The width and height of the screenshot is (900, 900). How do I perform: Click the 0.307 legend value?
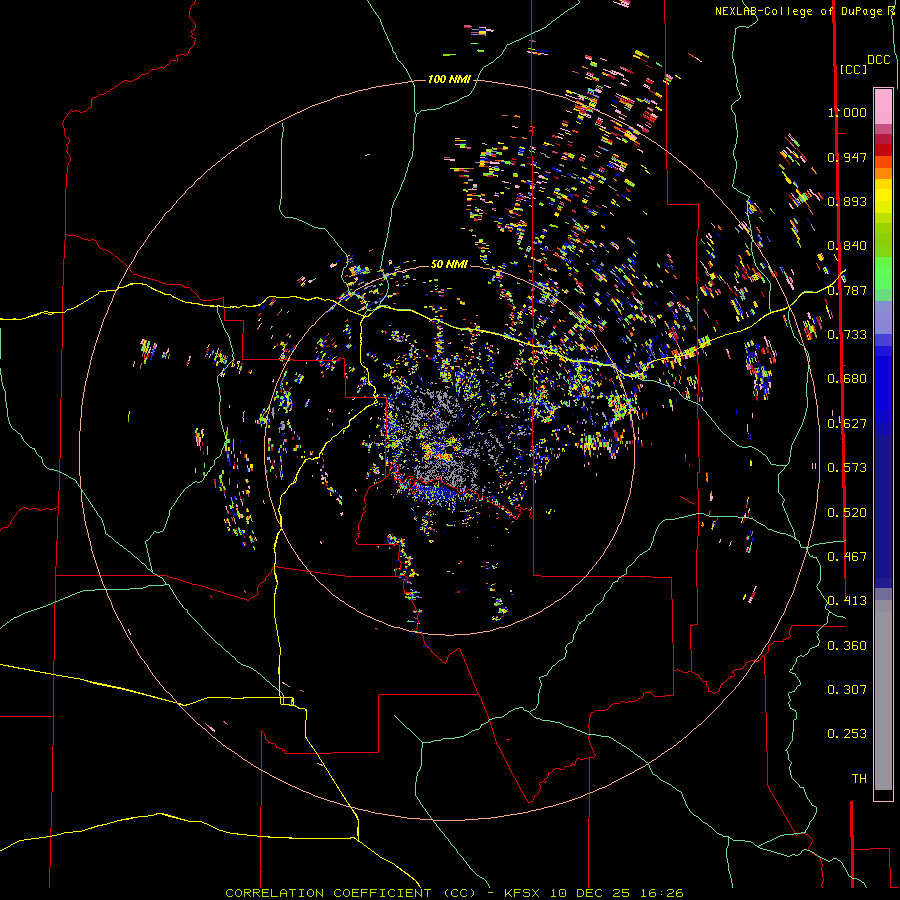click(847, 690)
